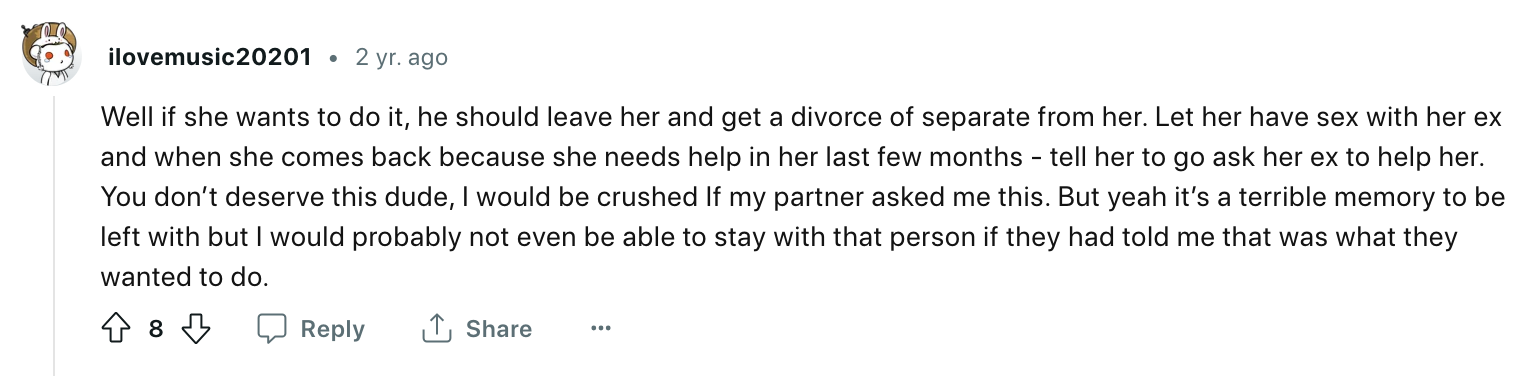Viewport: 1534px width, 376px height.
Task: Click the dot separator beside the username
Action: click(333, 59)
